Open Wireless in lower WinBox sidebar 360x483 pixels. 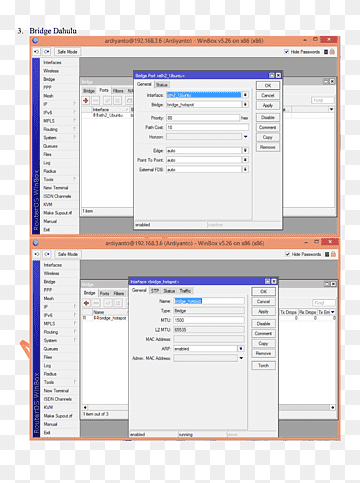tap(52, 273)
